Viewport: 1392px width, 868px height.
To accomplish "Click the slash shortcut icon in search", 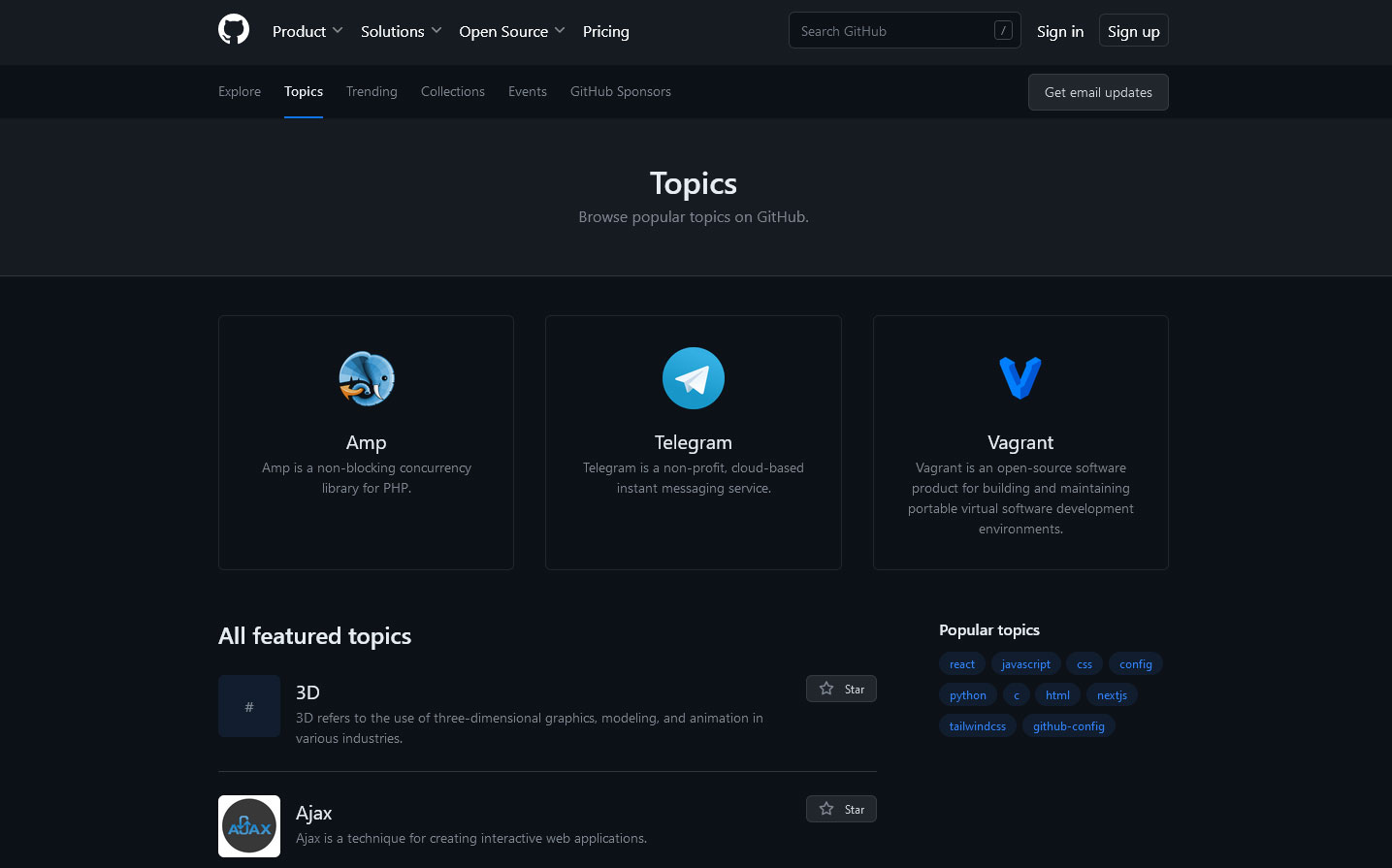I will coord(1003,31).
